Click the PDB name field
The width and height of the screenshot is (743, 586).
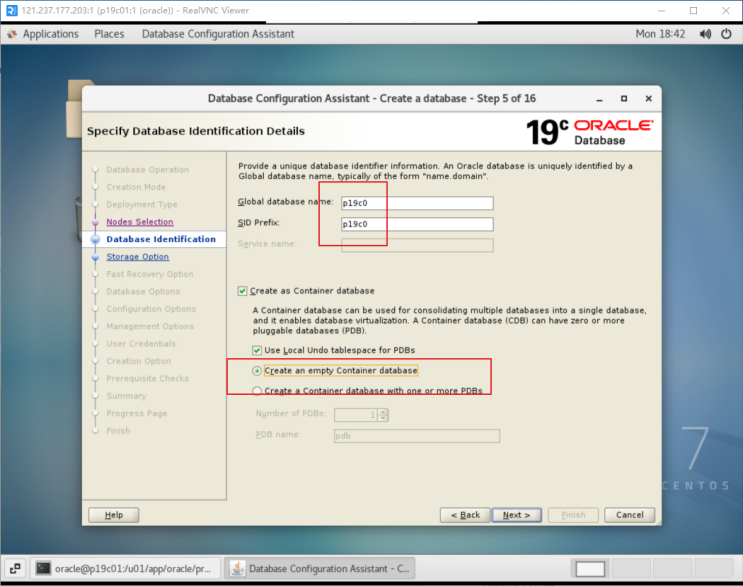[x=417, y=436]
